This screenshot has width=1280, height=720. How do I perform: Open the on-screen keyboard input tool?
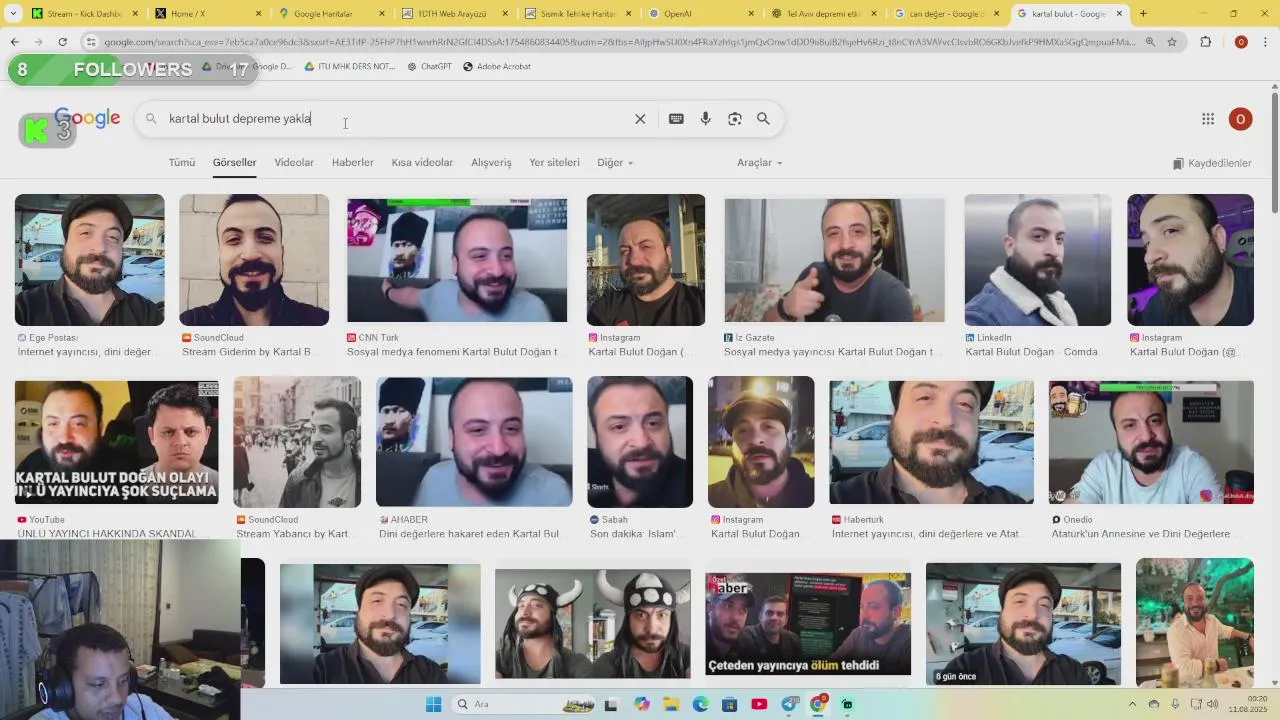tap(676, 119)
